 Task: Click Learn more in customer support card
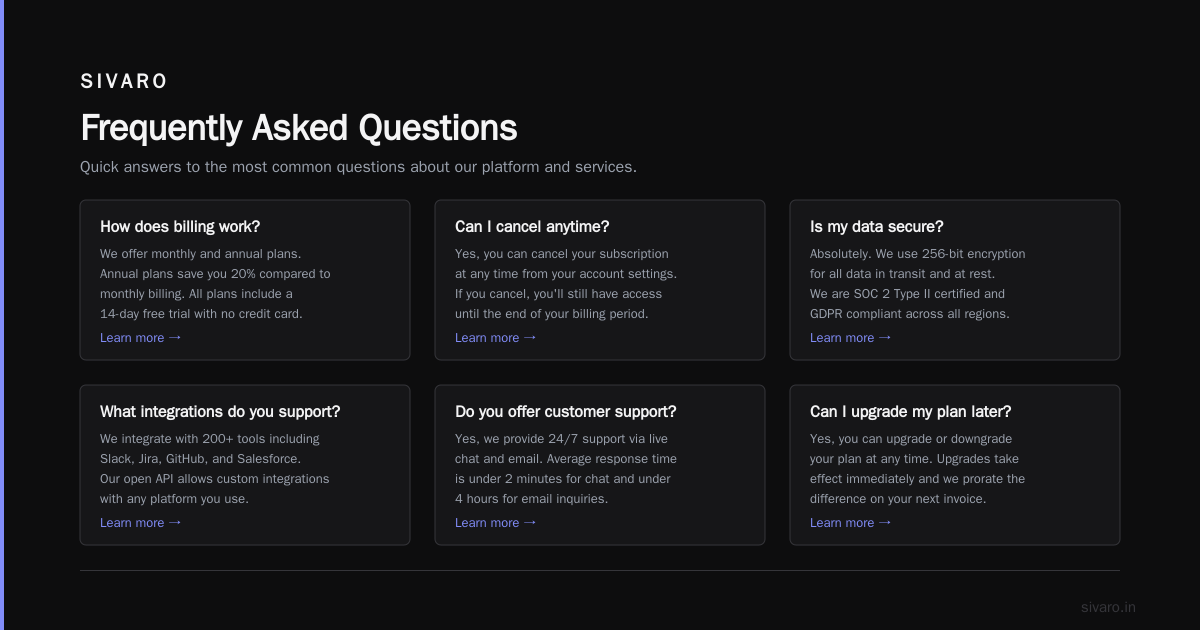tap(496, 523)
